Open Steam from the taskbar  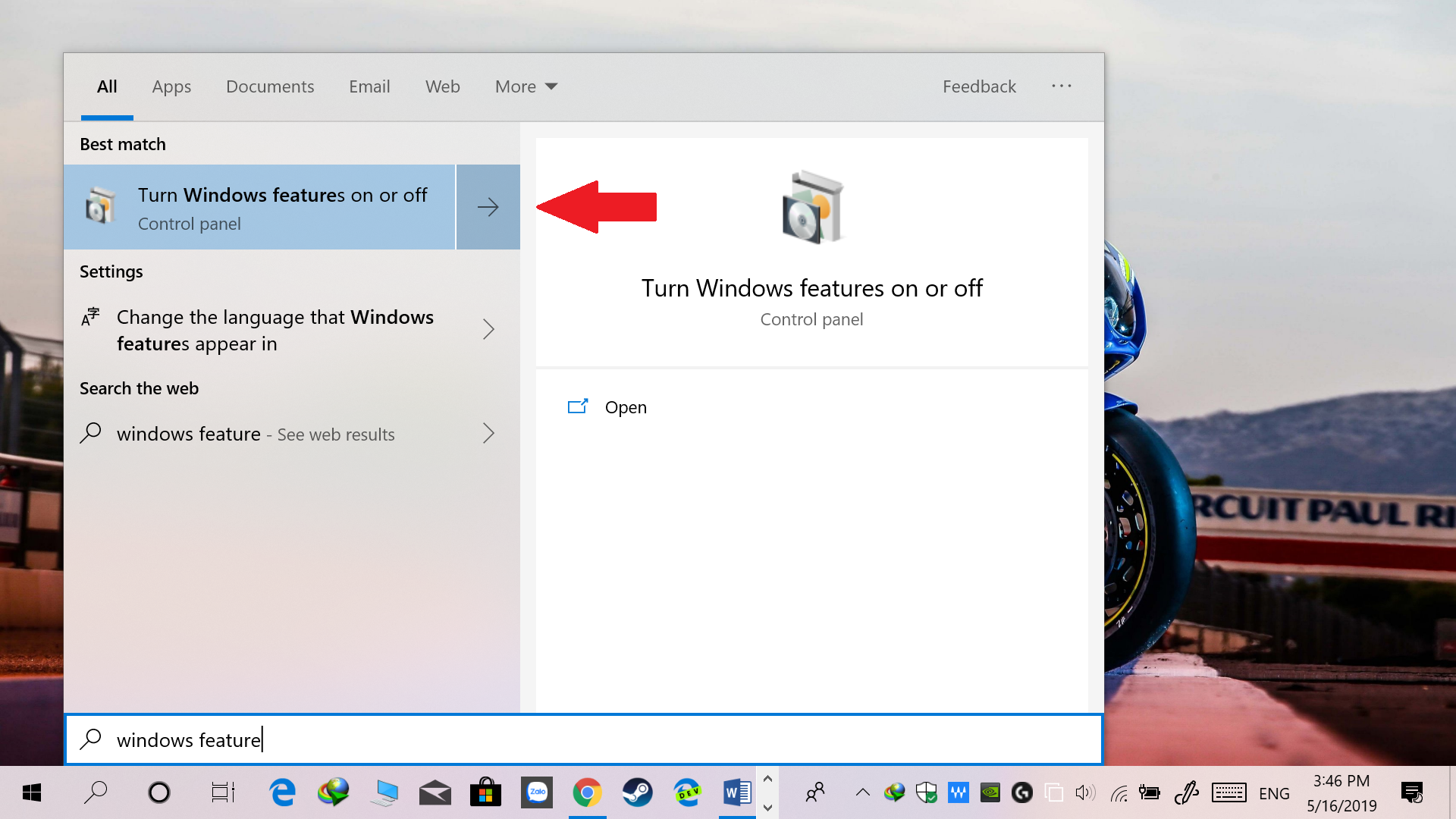638,793
